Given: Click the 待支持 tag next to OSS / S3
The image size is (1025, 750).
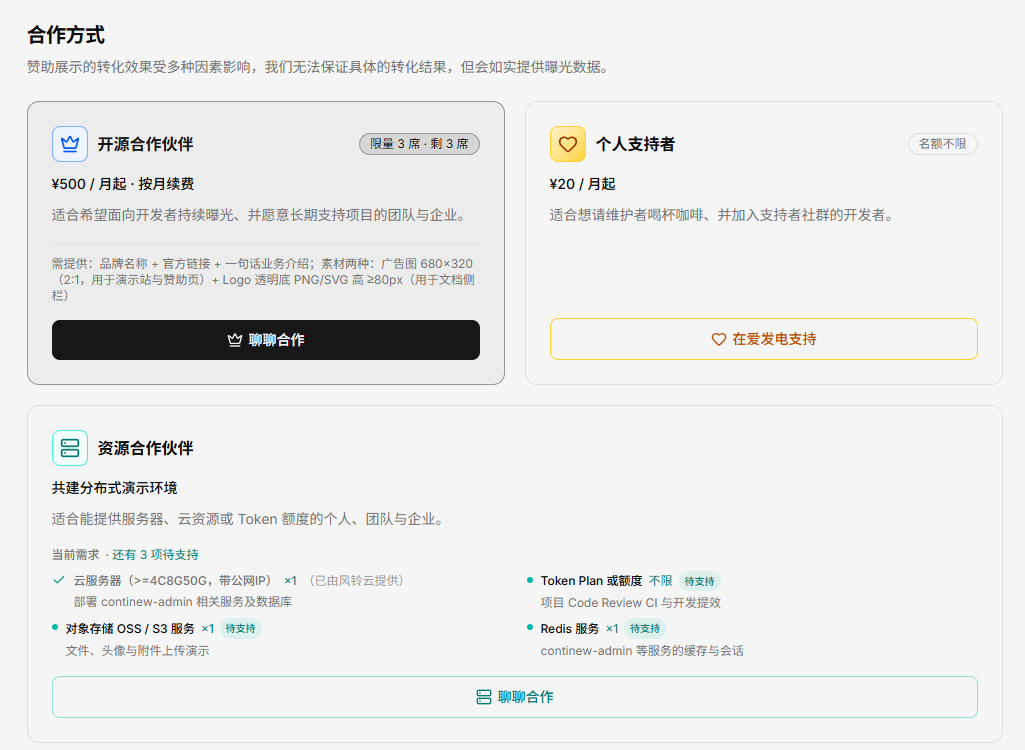Looking at the screenshot, I should click(x=241, y=628).
